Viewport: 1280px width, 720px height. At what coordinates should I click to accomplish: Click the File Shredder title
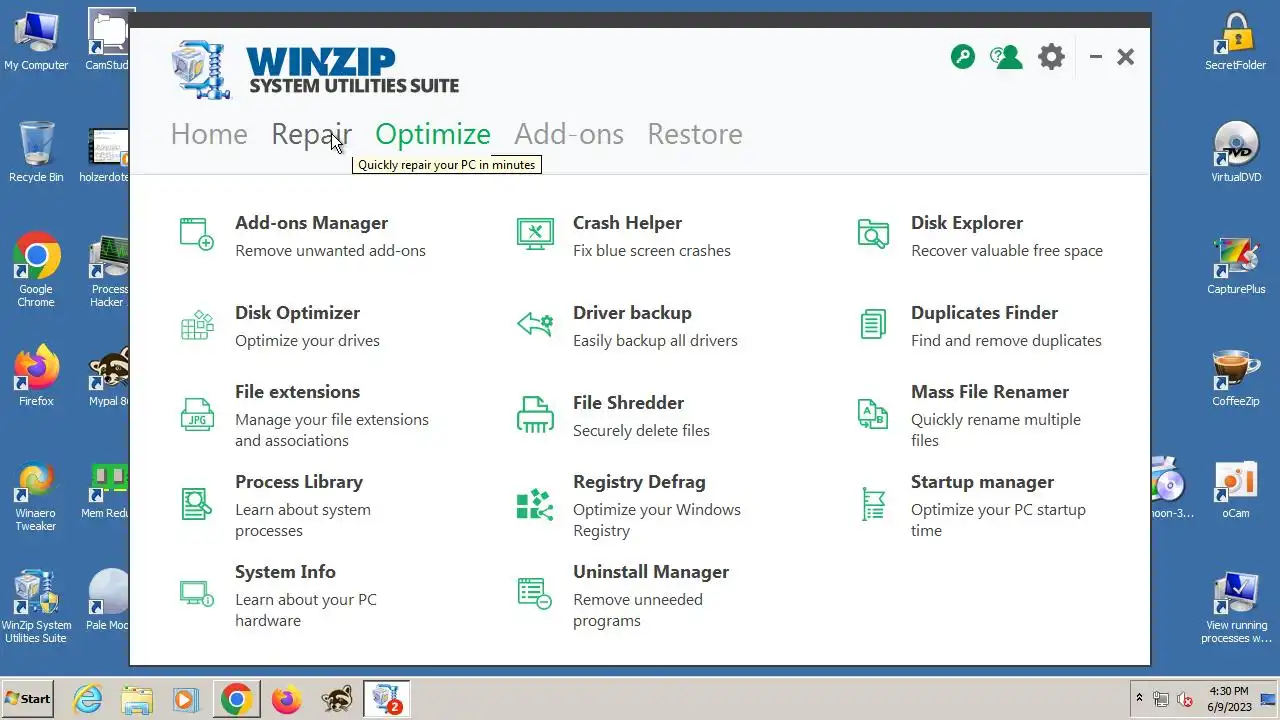point(628,403)
